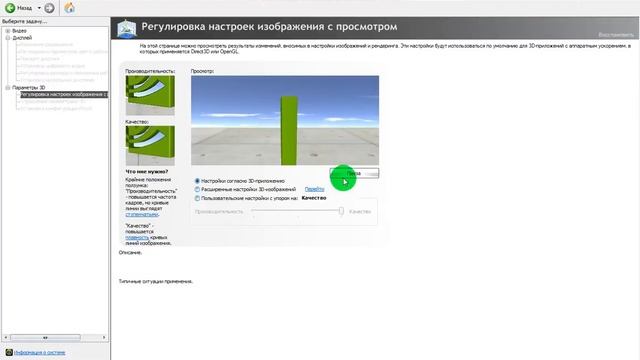Screen dimensions: 640x360
Task: Expand the Видео tree node
Action: pyautogui.click(x=7, y=31)
